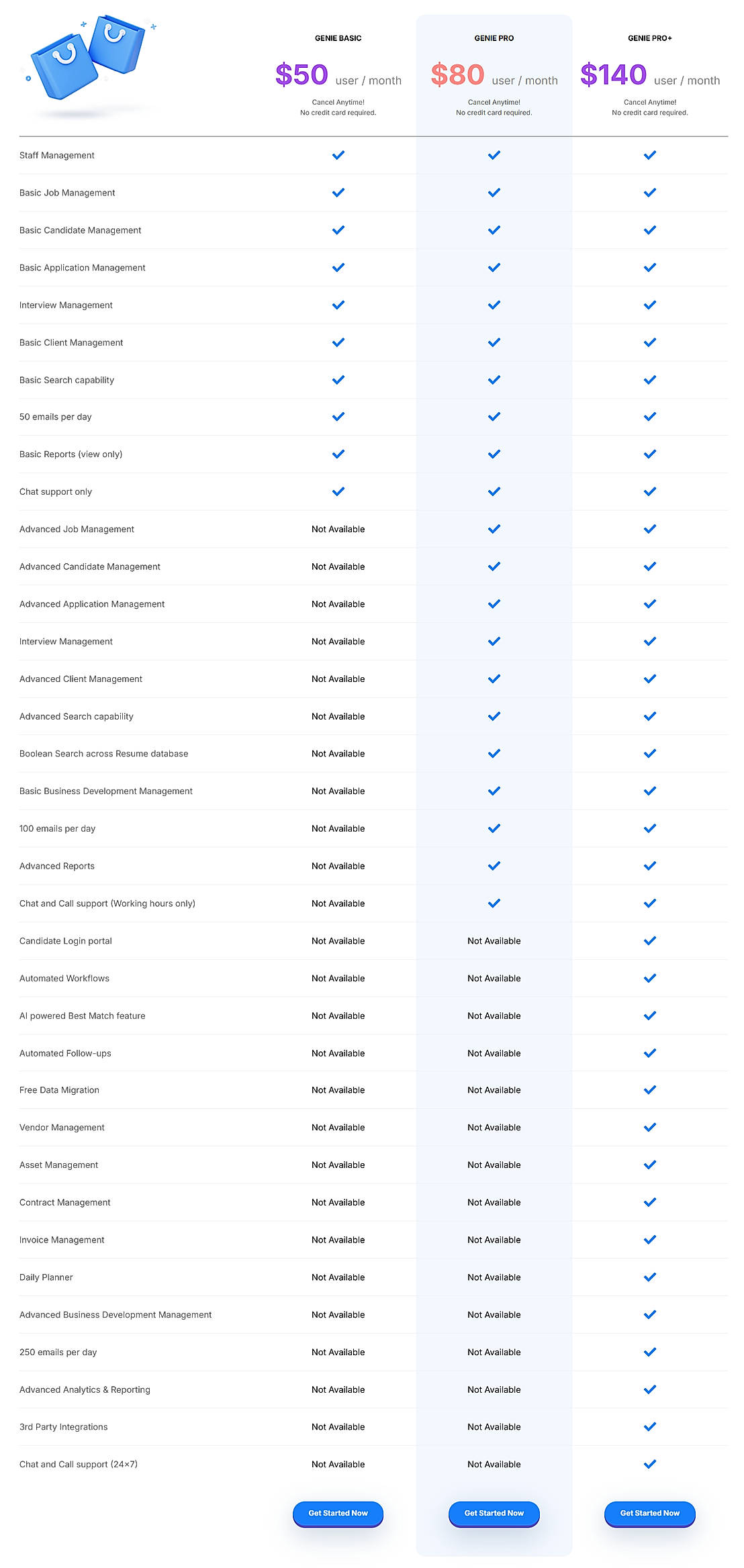744x1568 pixels.
Task: Click the $80 price for Genie Pro
Action: 457,75
